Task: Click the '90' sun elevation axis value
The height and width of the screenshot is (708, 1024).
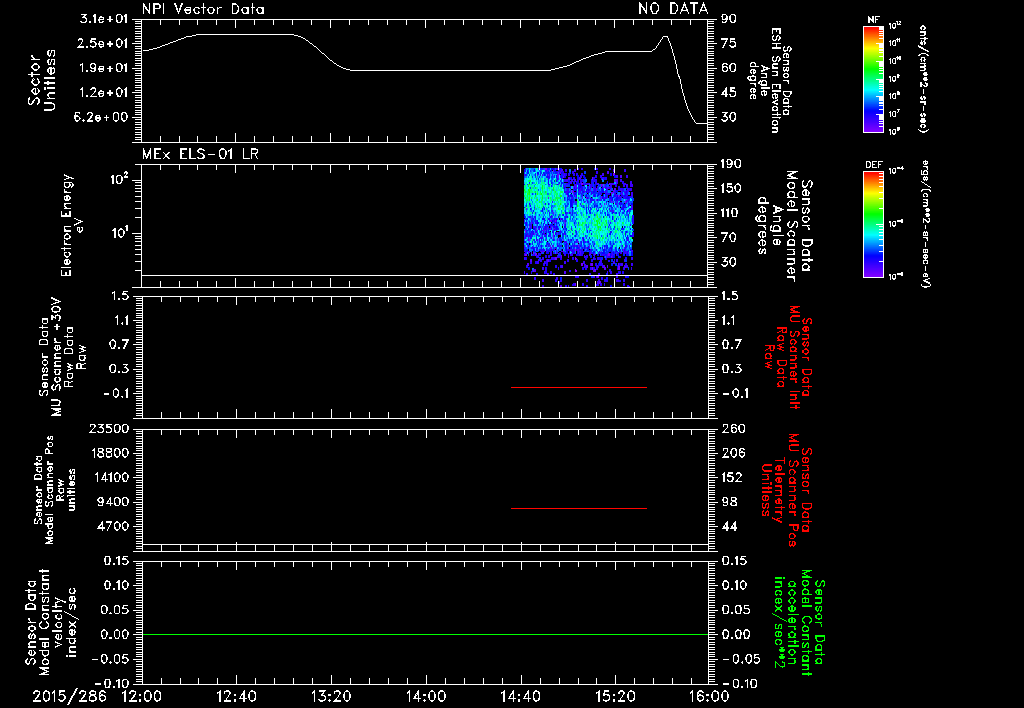Action: (728, 19)
